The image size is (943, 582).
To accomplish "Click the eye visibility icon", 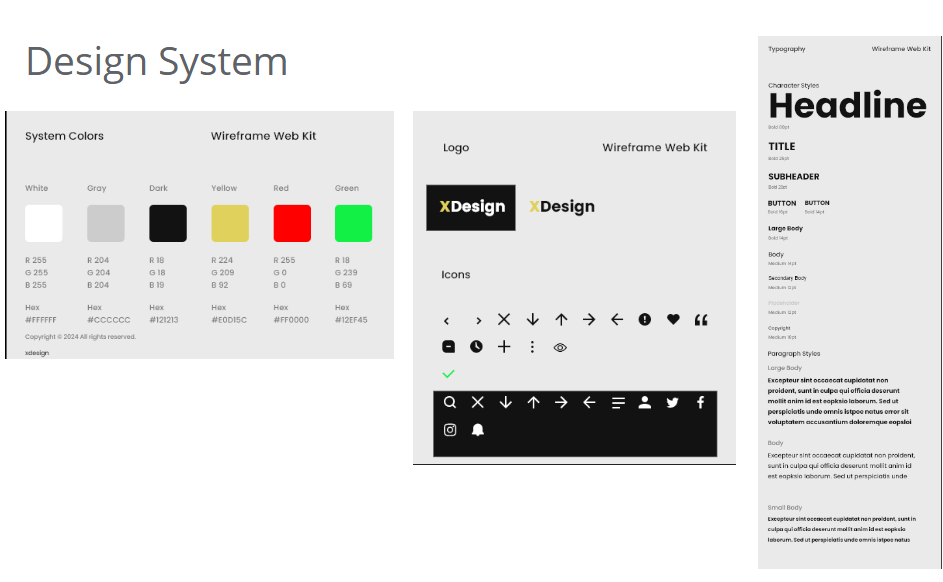I will 560,348.
